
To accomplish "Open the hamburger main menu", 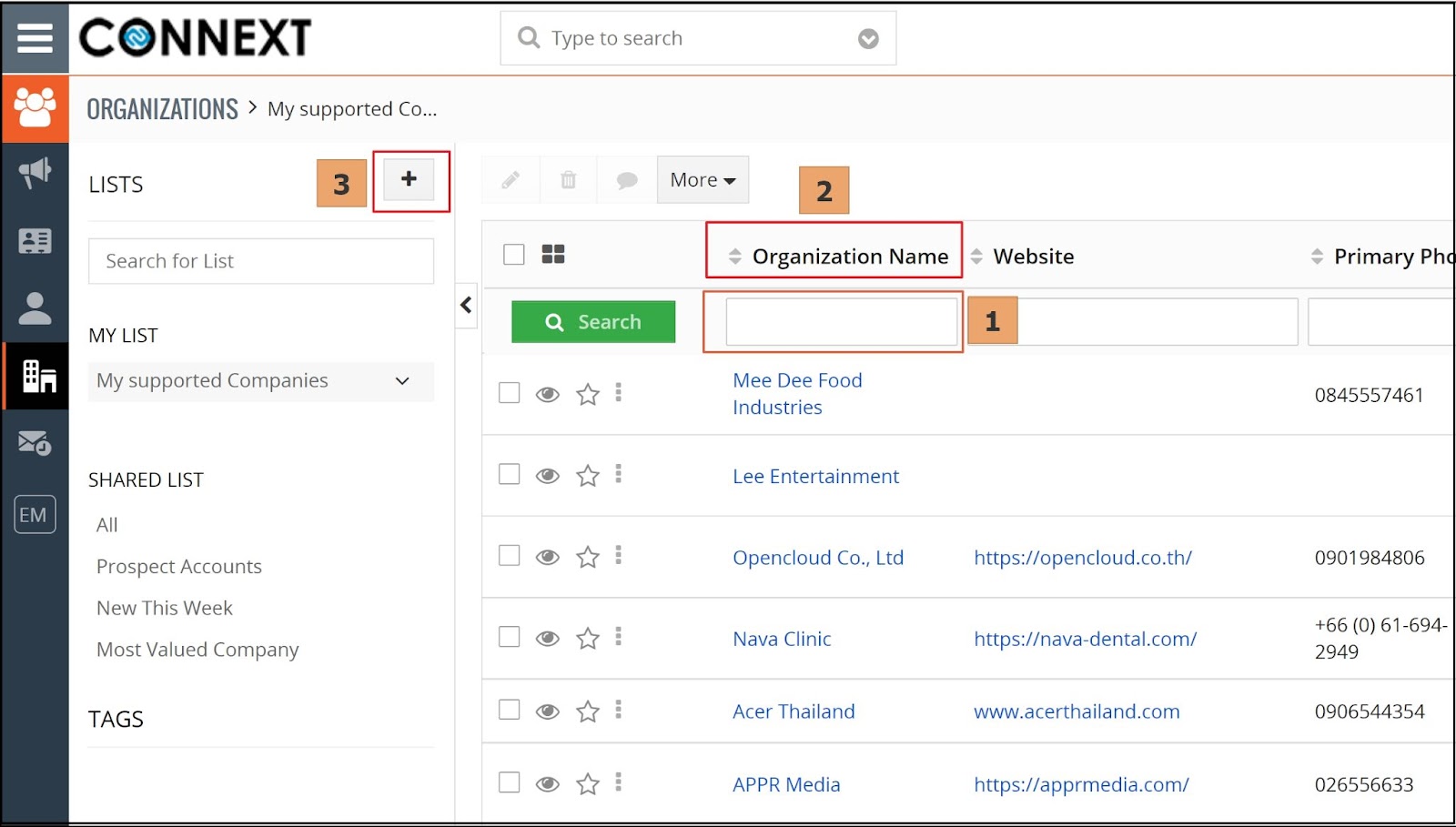I will pos(35,37).
